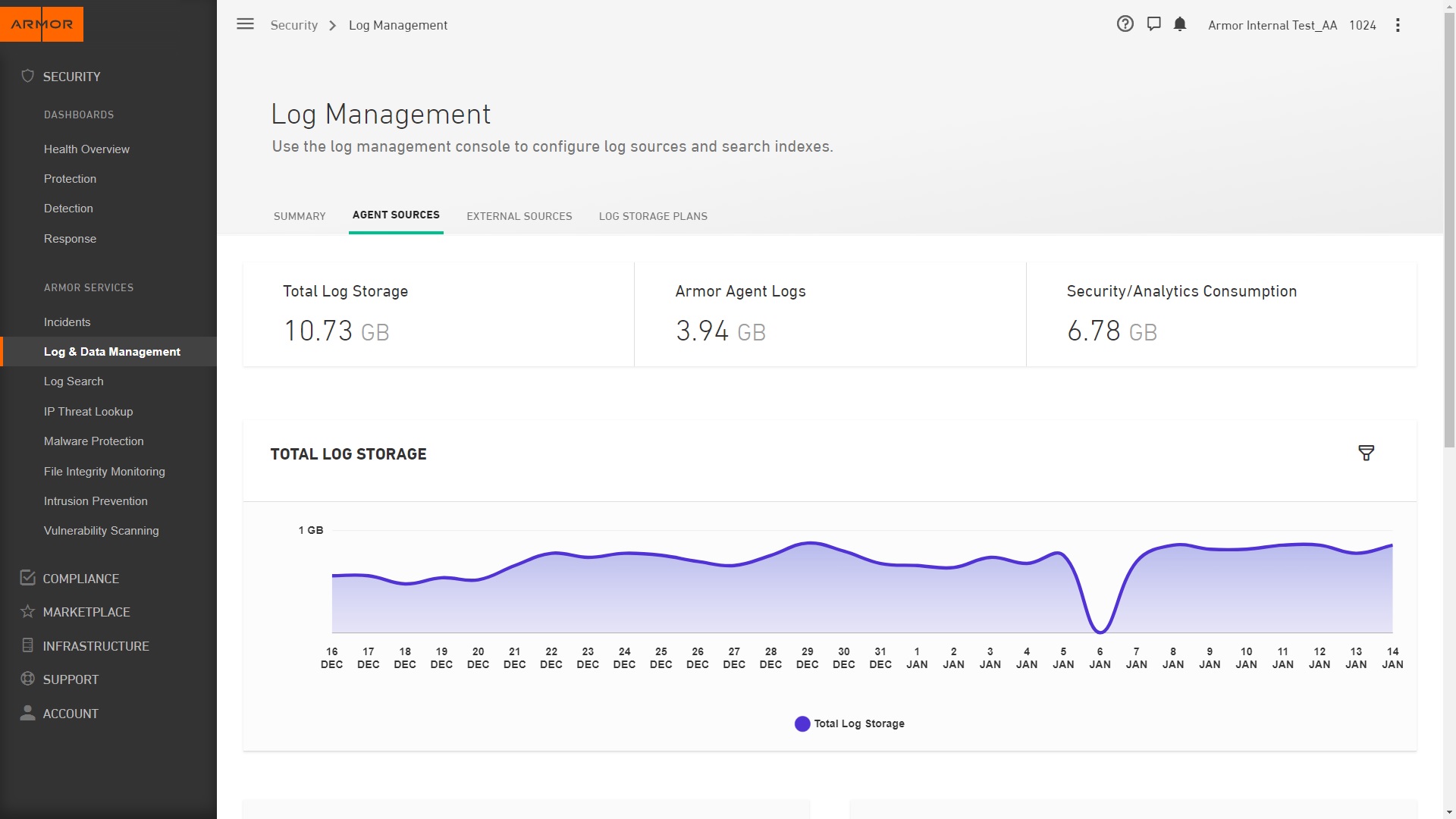
Task: Click the 6 JAN chart data point
Action: pyautogui.click(x=1100, y=630)
